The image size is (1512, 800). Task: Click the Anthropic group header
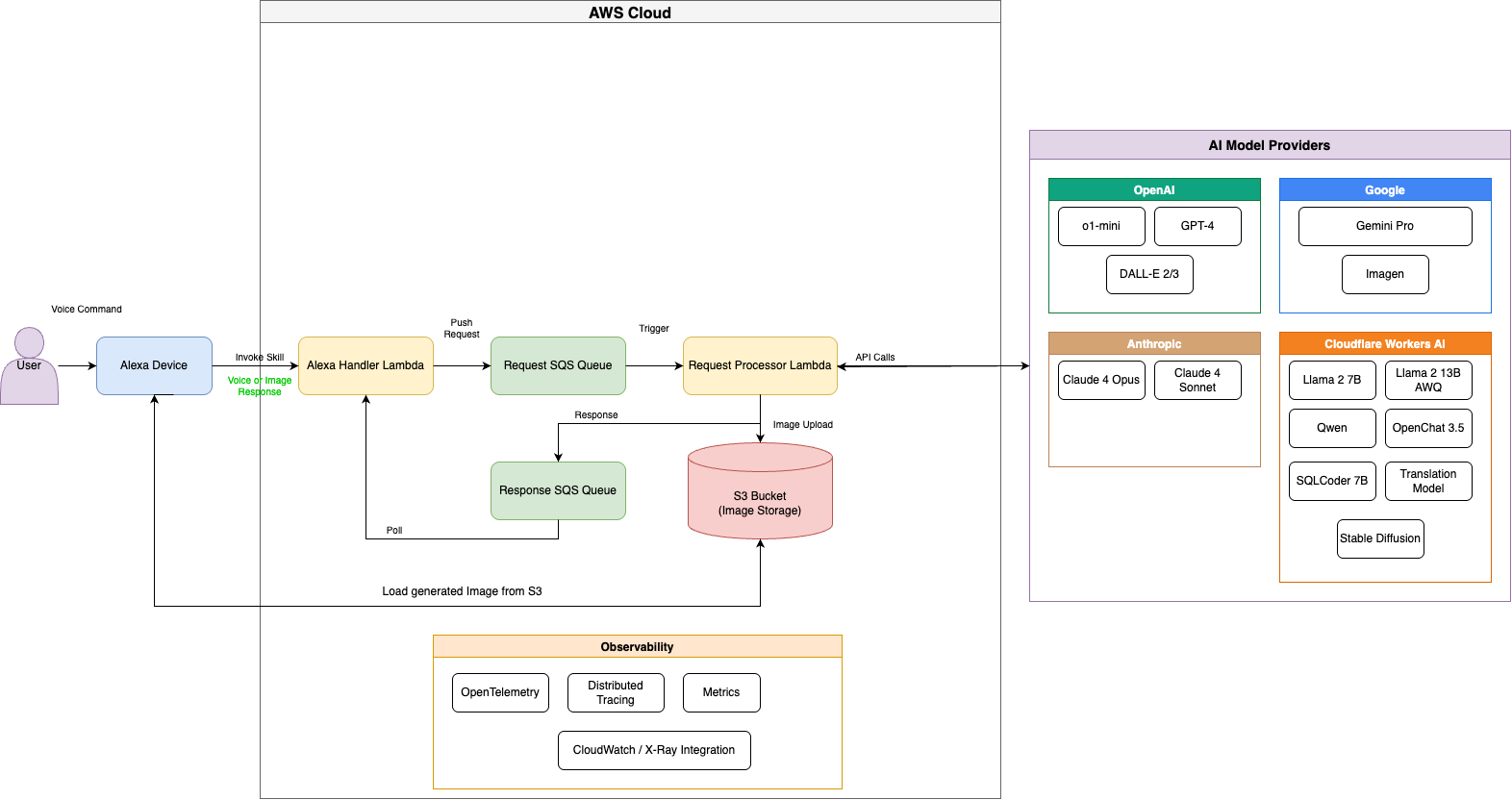click(1154, 343)
